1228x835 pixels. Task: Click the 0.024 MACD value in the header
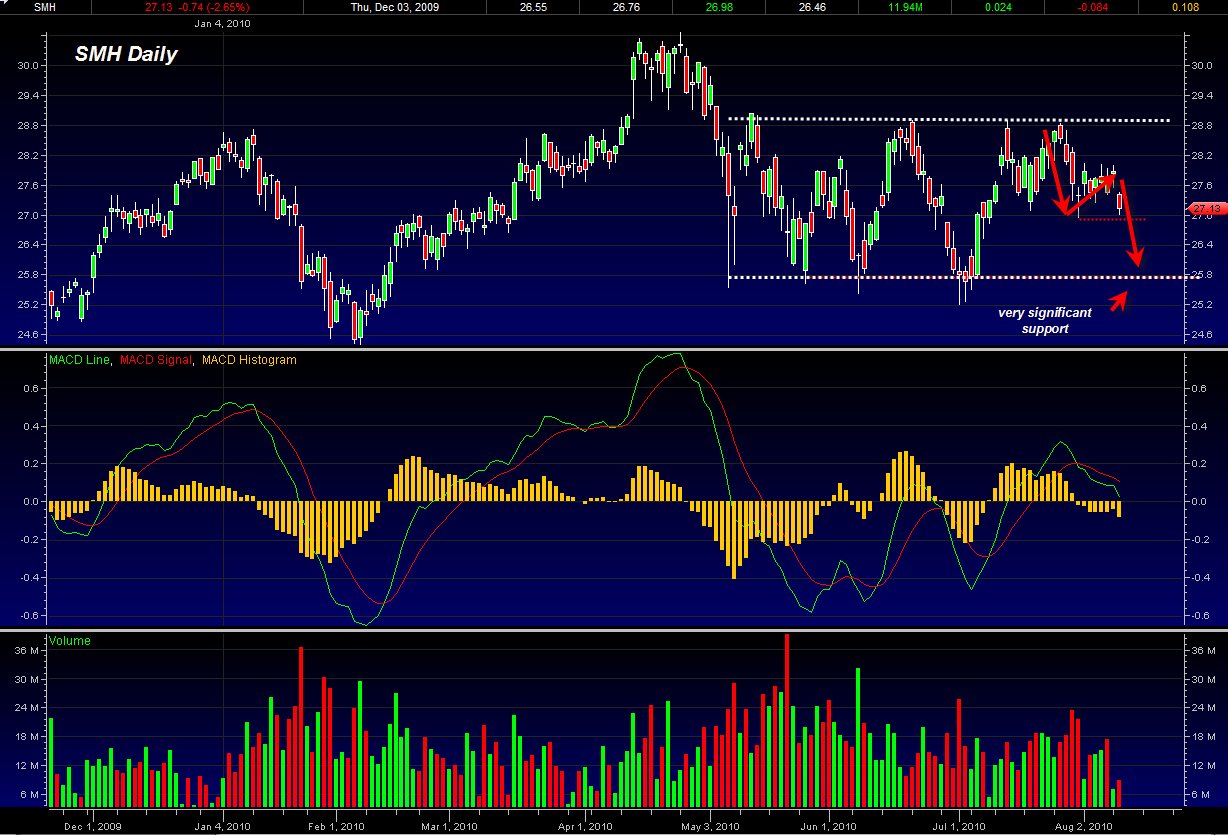998,7
